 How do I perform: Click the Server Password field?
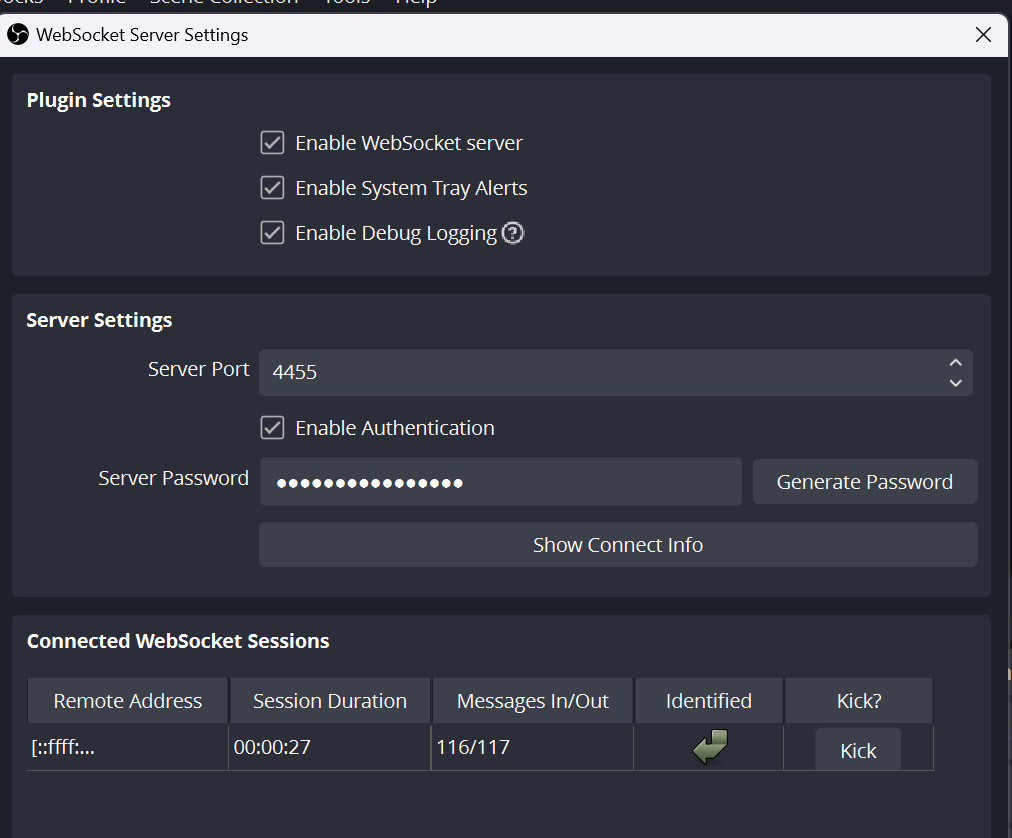click(x=501, y=482)
